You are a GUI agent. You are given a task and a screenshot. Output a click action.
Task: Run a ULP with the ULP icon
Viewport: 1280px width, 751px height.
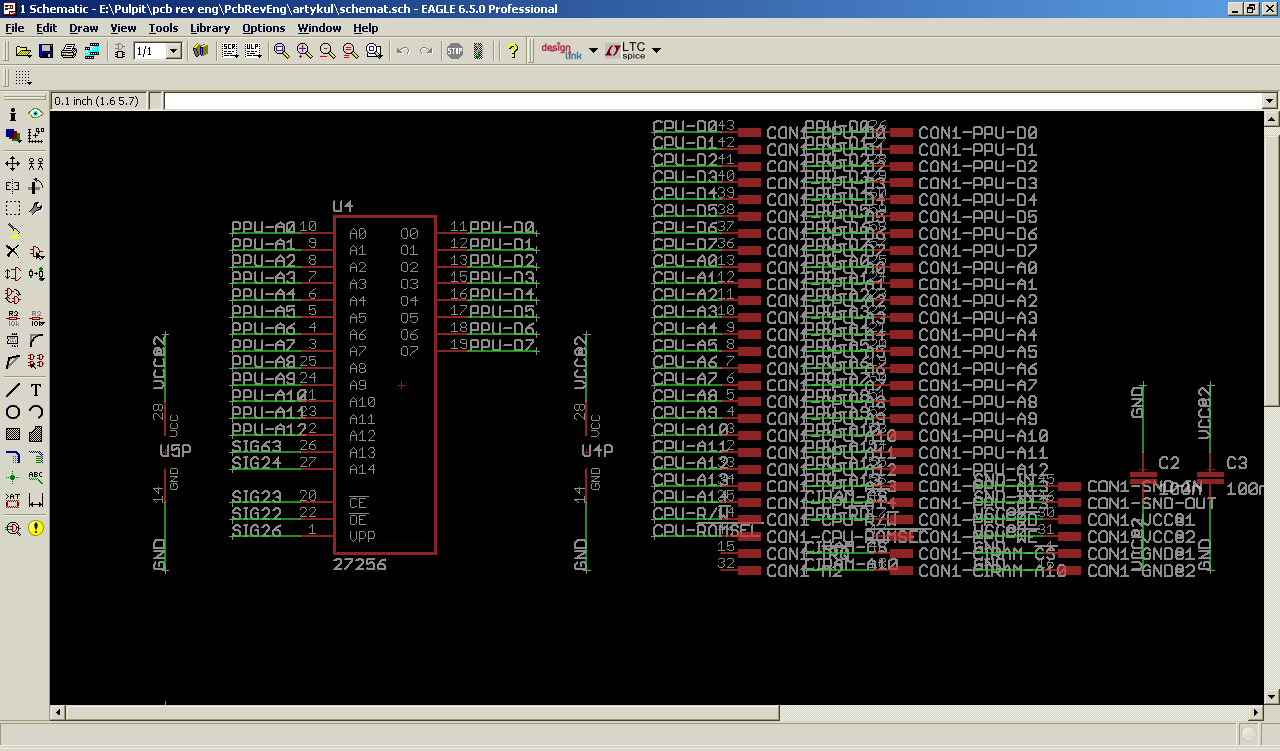point(253,51)
